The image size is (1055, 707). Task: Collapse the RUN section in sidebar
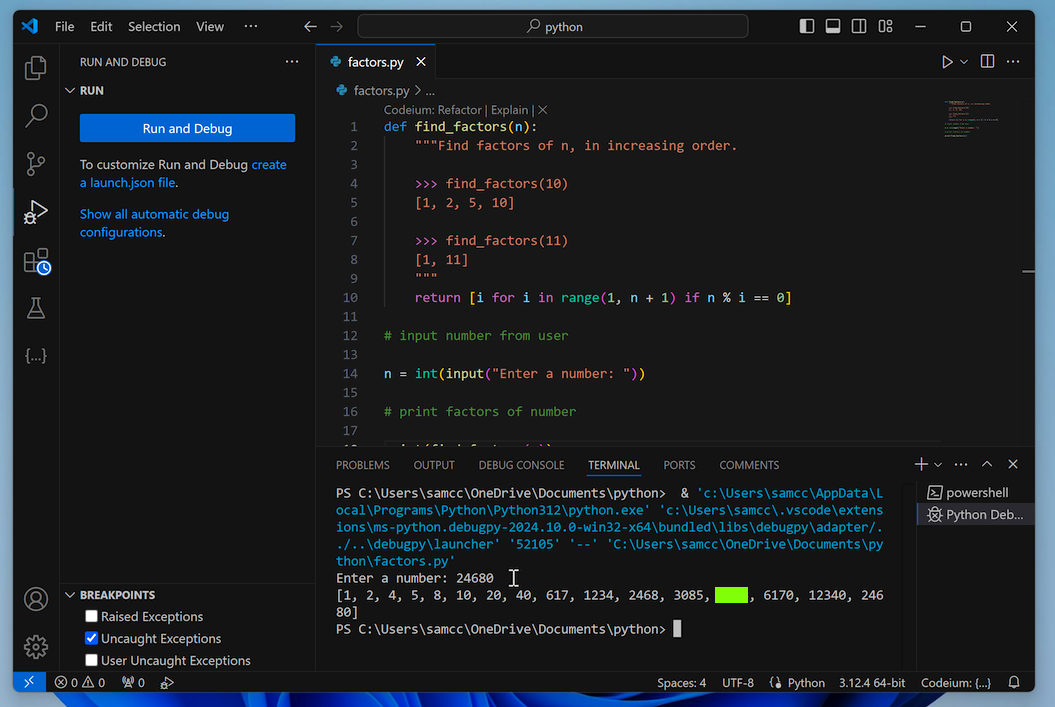tap(70, 91)
